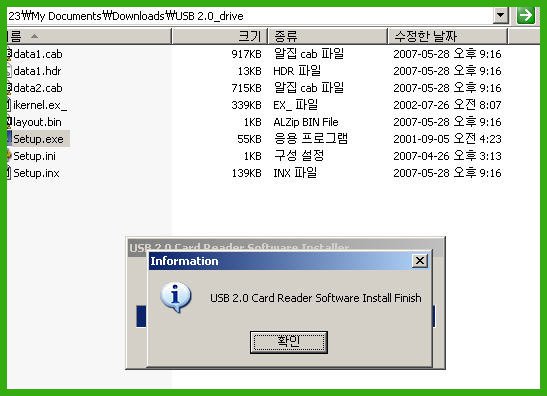547x396 pixels.
Task: Click the USB 2.0 Card Reader Installer title bar
Action: click(x=285, y=244)
